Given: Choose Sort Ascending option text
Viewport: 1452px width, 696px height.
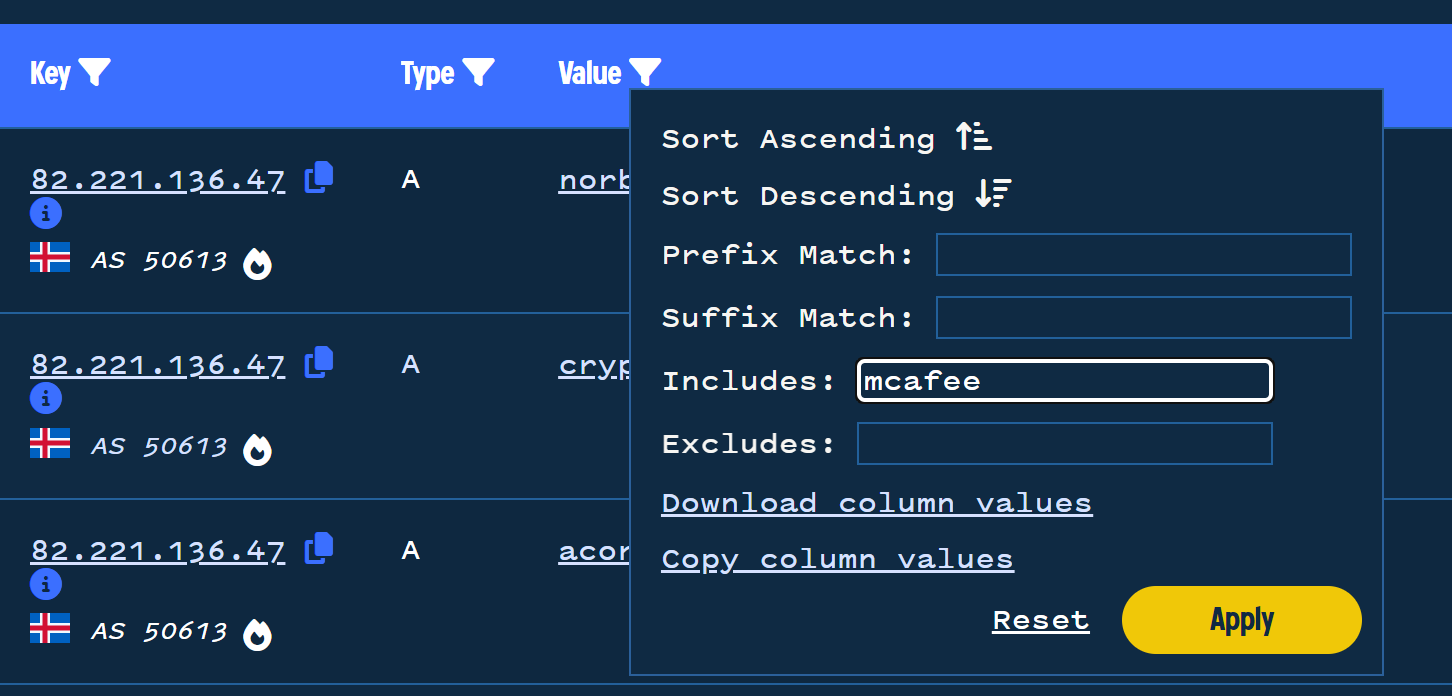Looking at the screenshot, I should coord(798,138).
